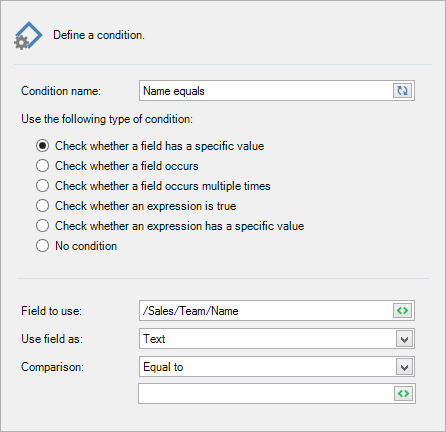Click the 'Field to use:' label
This screenshot has height=432, width=446.
pyautogui.click(x=51, y=311)
